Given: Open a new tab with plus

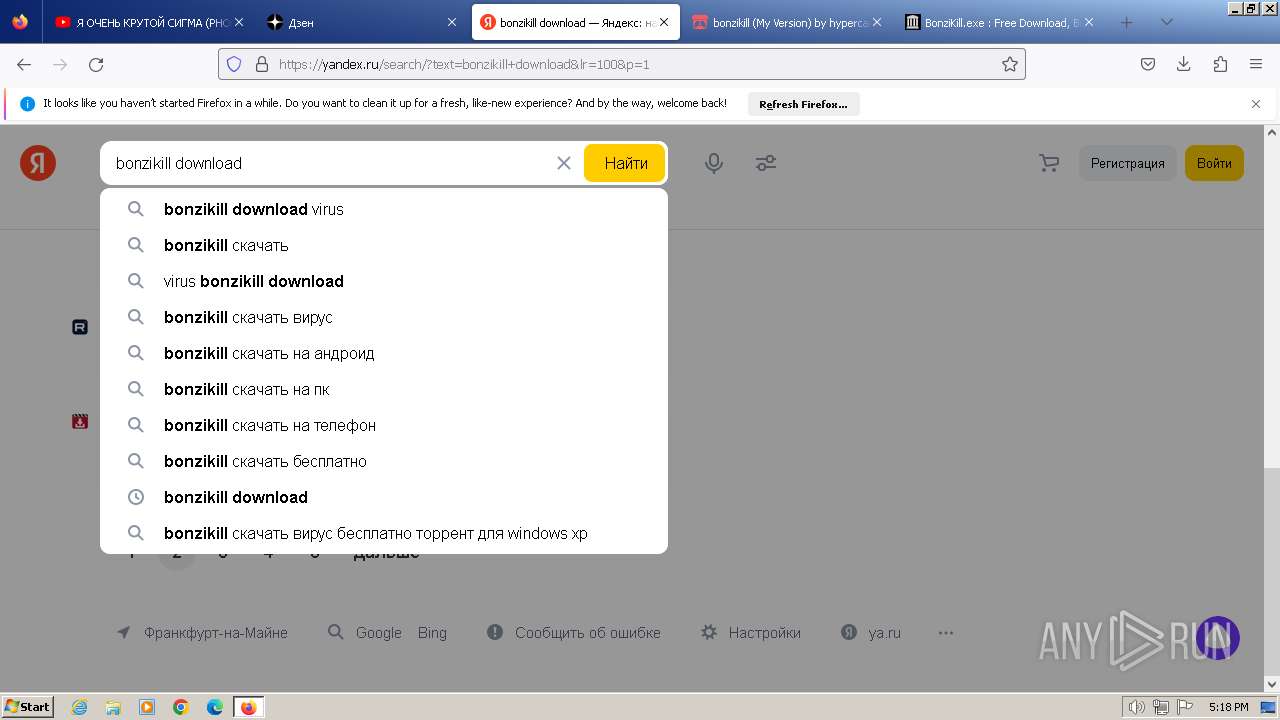Looking at the screenshot, I should 1126,22.
